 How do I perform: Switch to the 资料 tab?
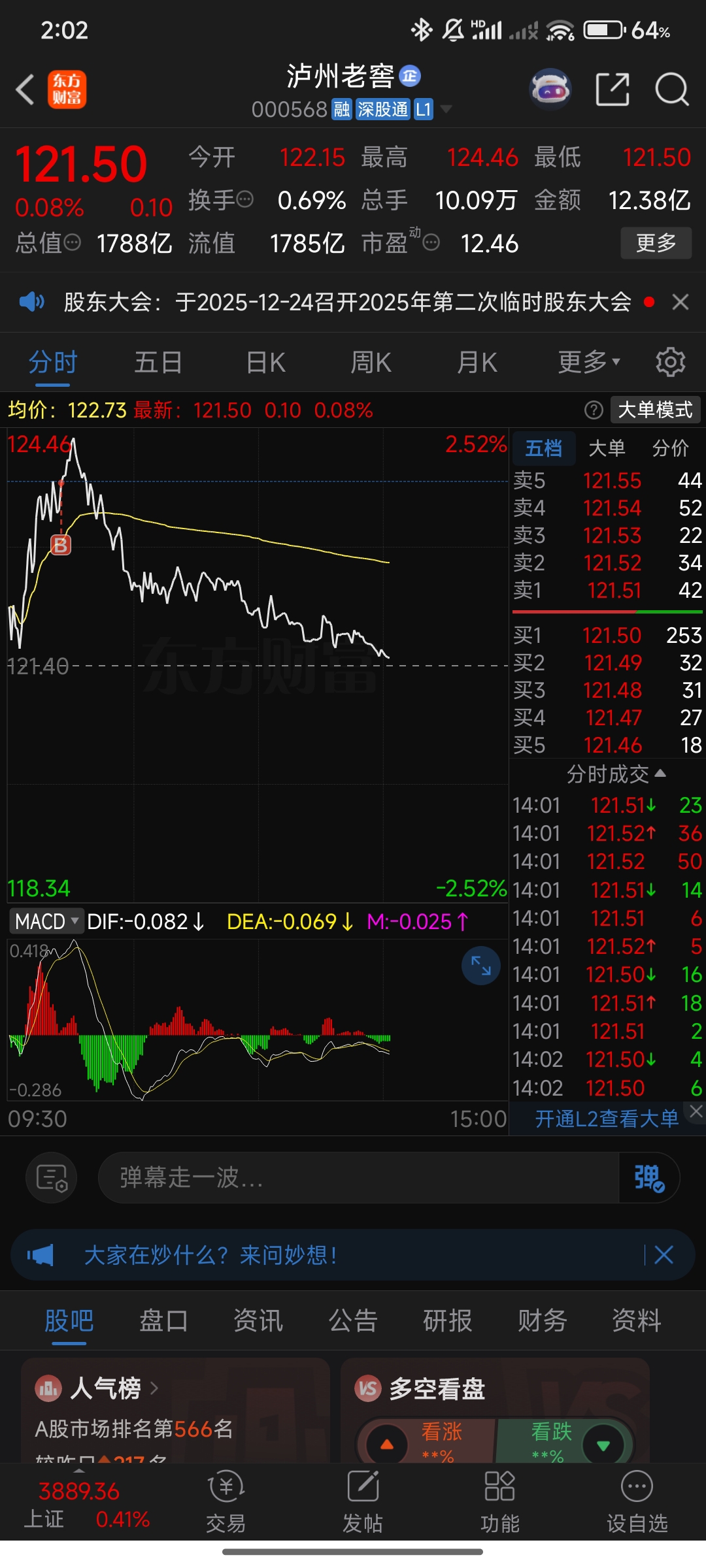(x=637, y=1321)
